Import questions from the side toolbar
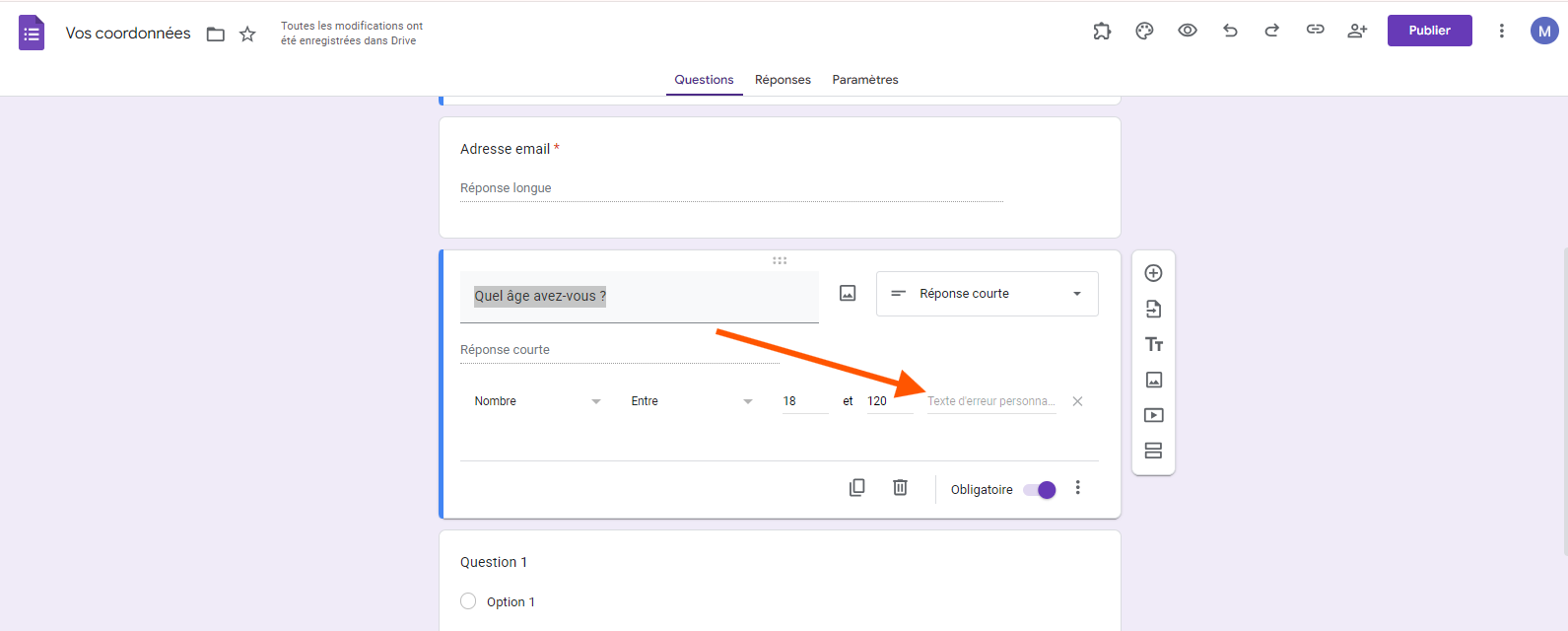 pos(1153,309)
